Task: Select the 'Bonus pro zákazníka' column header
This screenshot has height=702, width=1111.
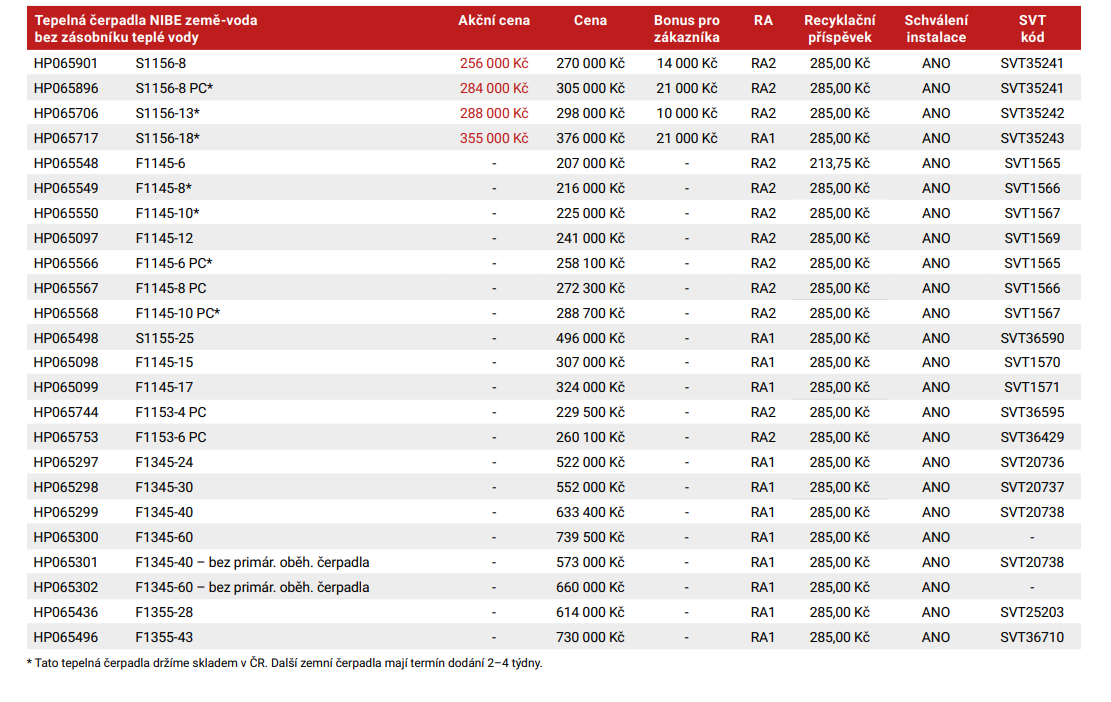Action: tap(686, 28)
